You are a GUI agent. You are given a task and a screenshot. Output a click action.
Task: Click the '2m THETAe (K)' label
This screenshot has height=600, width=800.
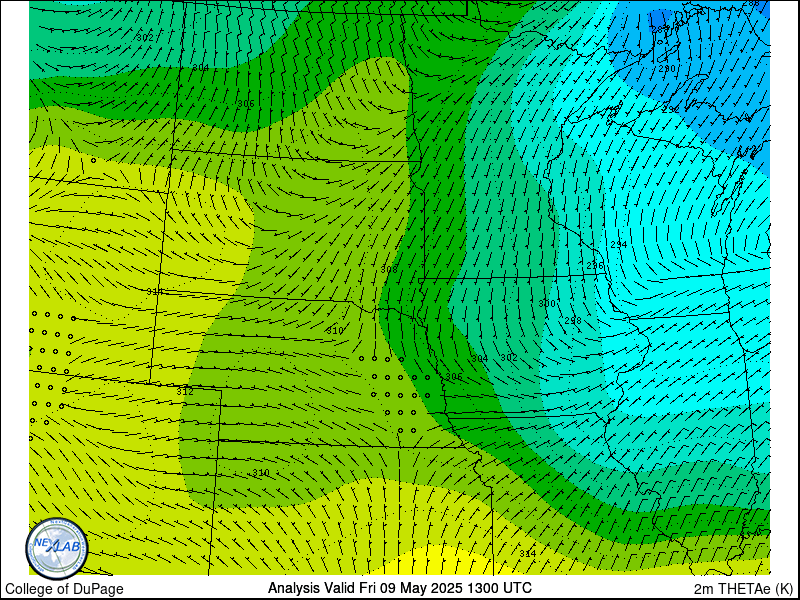[x=743, y=589]
